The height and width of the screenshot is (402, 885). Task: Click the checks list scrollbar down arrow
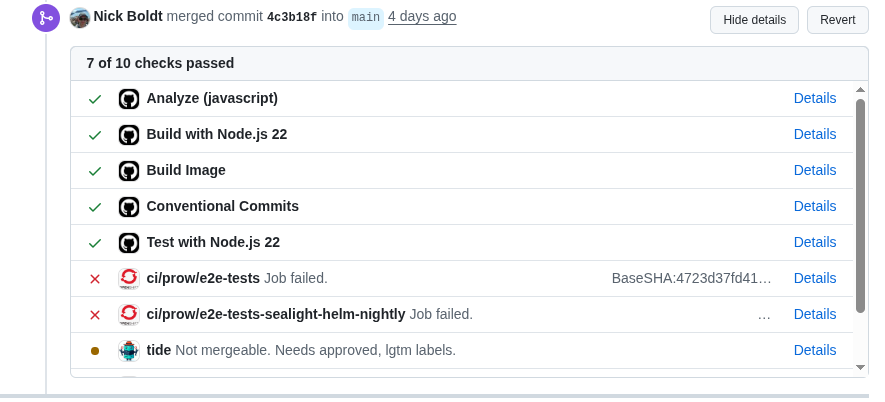(x=860, y=367)
